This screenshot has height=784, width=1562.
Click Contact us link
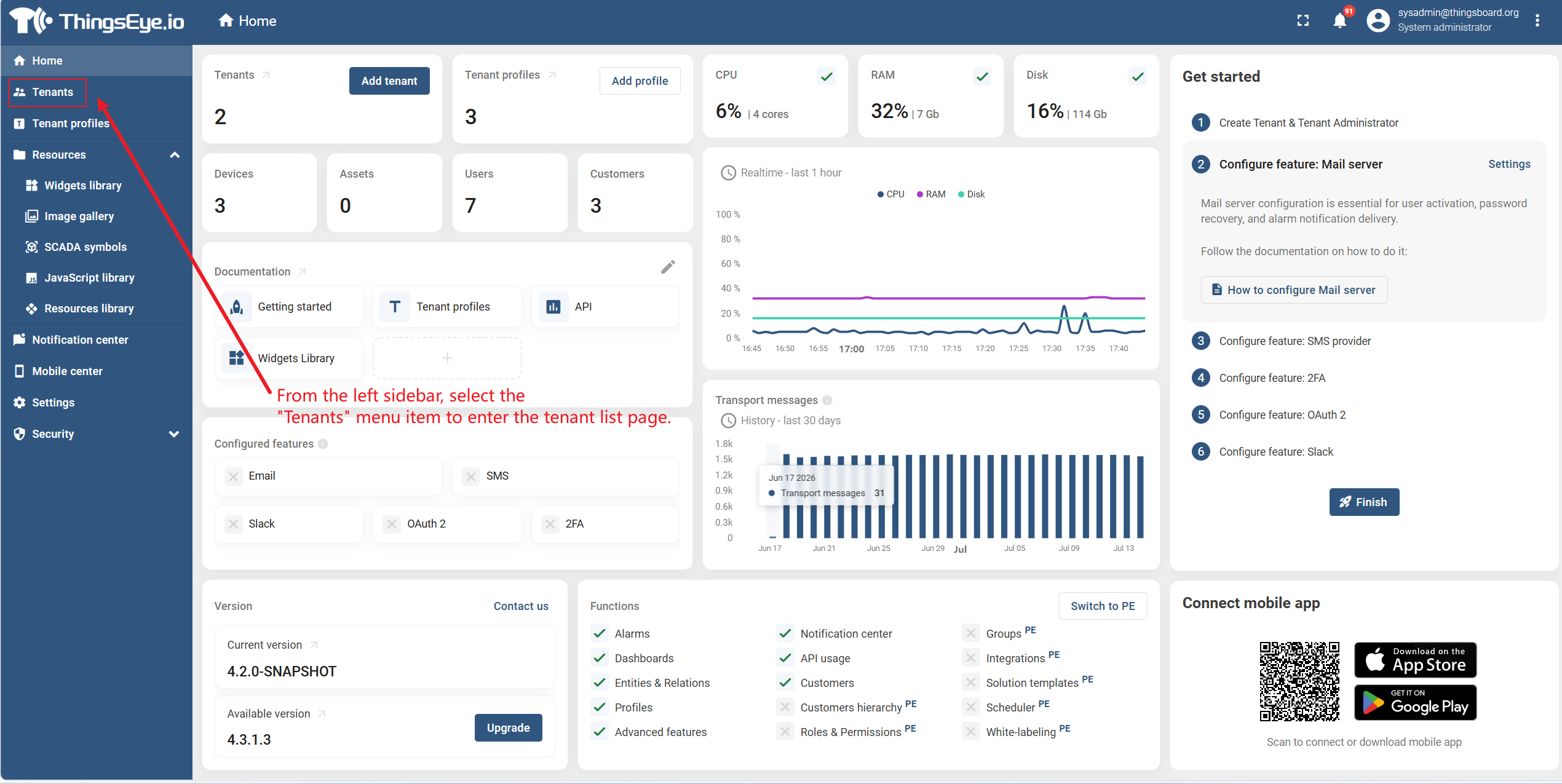[521, 606]
